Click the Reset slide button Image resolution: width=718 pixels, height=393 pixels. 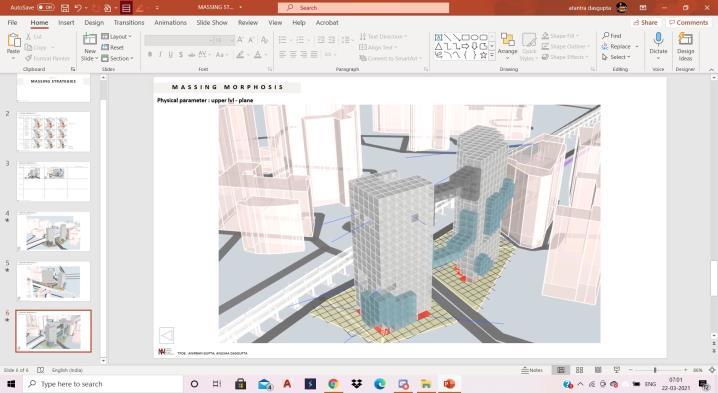tap(113, 47)
